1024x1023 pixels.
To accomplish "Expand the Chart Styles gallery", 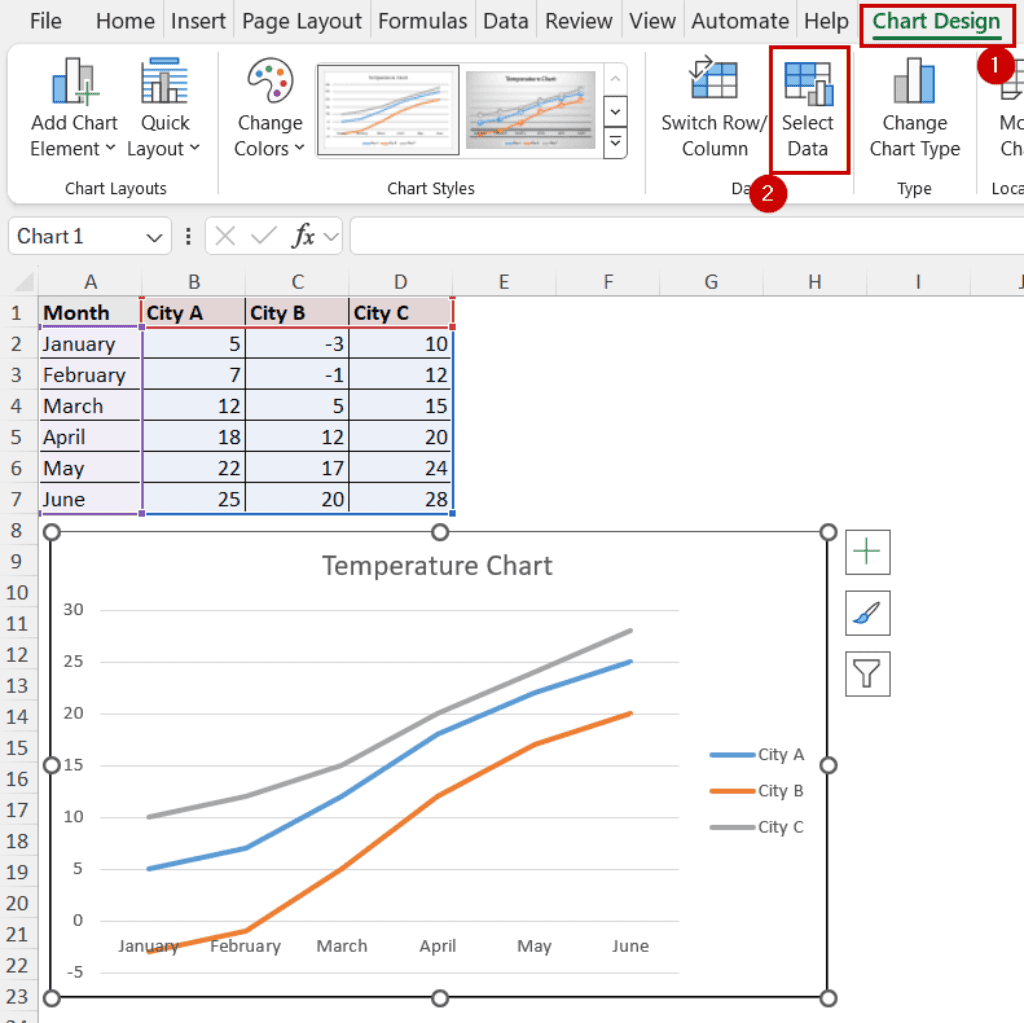I will (614, 143).
